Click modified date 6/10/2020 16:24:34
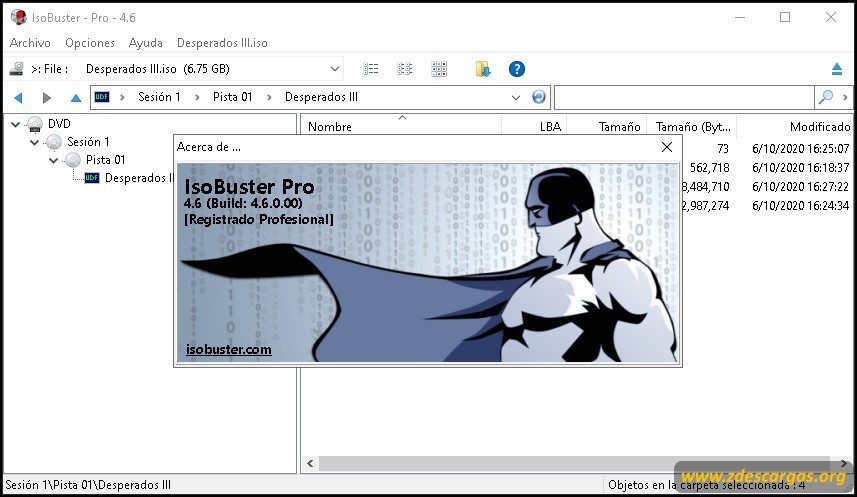 (801, 206)
